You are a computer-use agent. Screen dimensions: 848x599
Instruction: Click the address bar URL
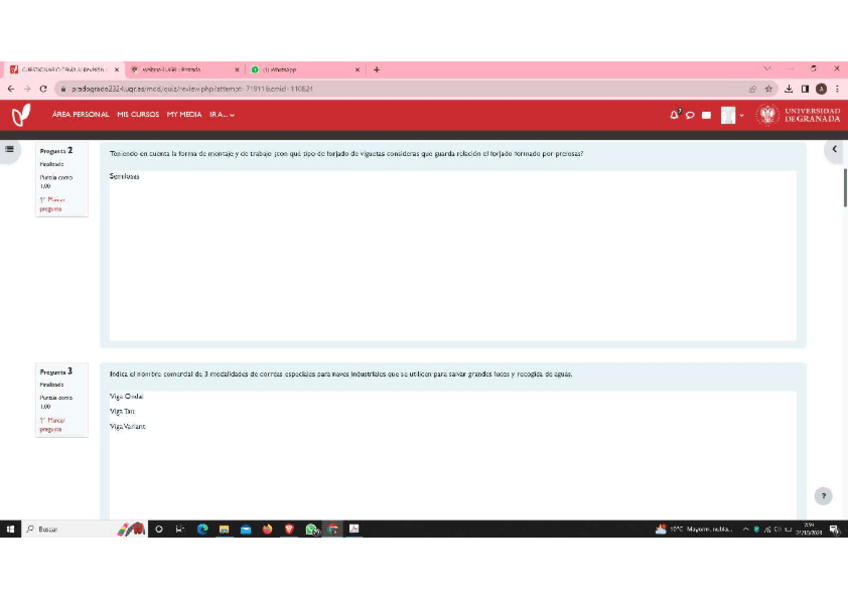[x=193, y=89]
